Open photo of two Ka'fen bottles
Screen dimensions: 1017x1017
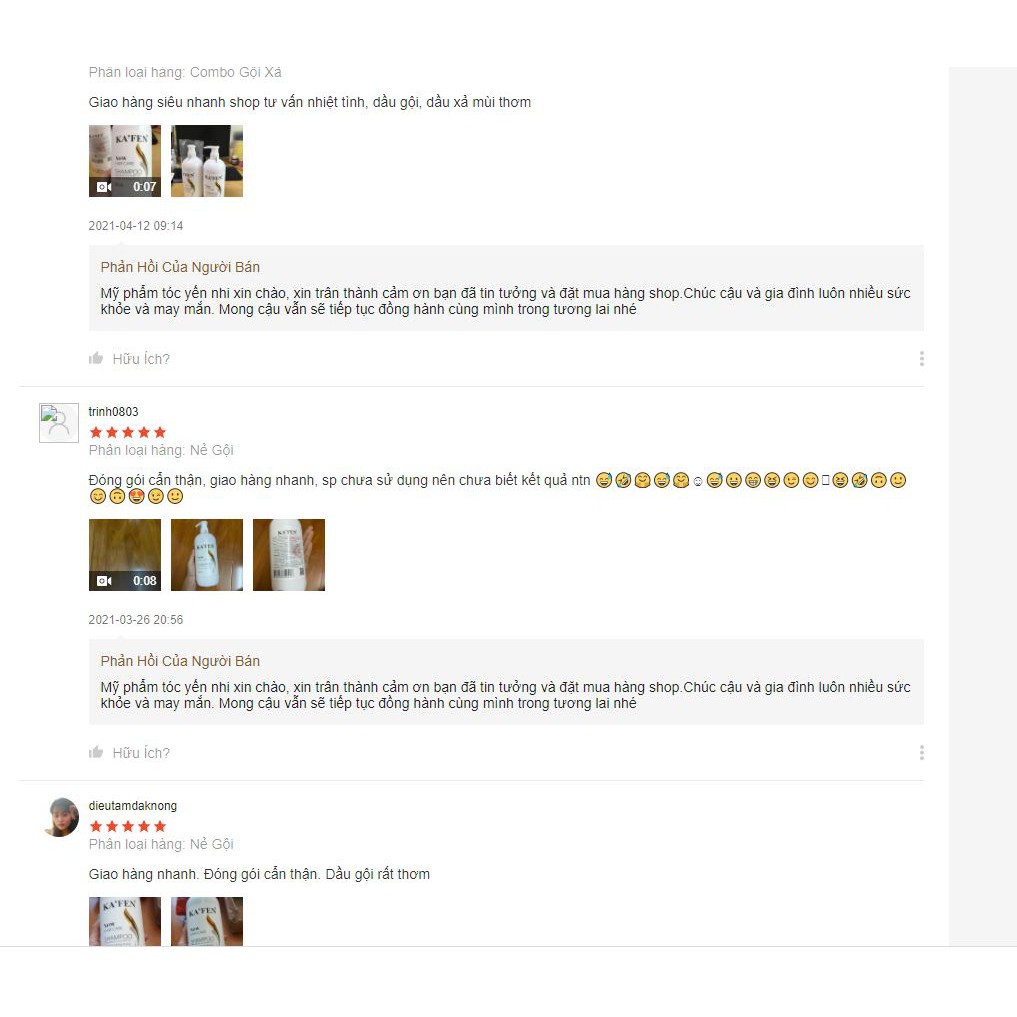pos(207,161)
